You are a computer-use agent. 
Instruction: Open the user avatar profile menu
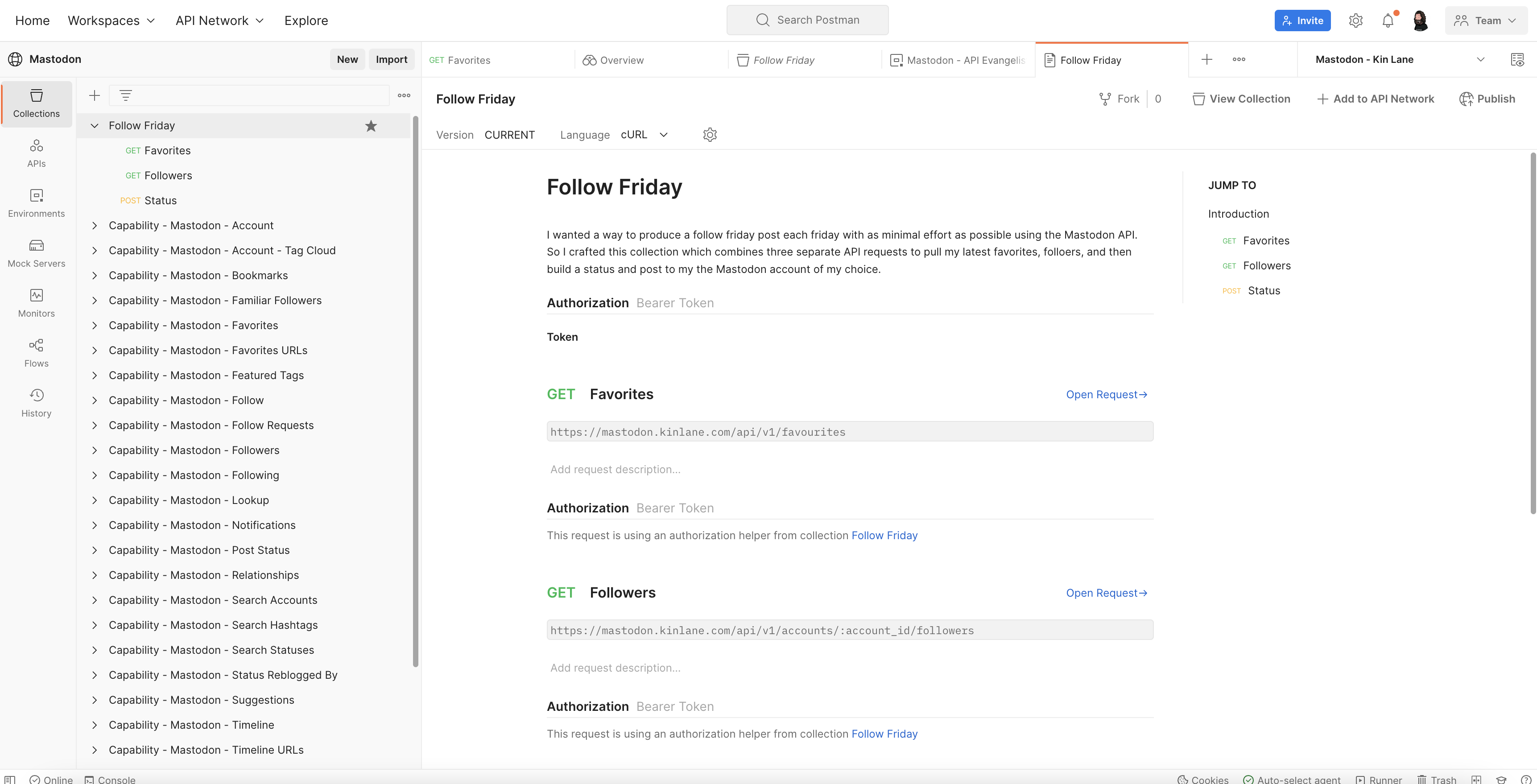pyautogui.click(x=1421, y=20)
